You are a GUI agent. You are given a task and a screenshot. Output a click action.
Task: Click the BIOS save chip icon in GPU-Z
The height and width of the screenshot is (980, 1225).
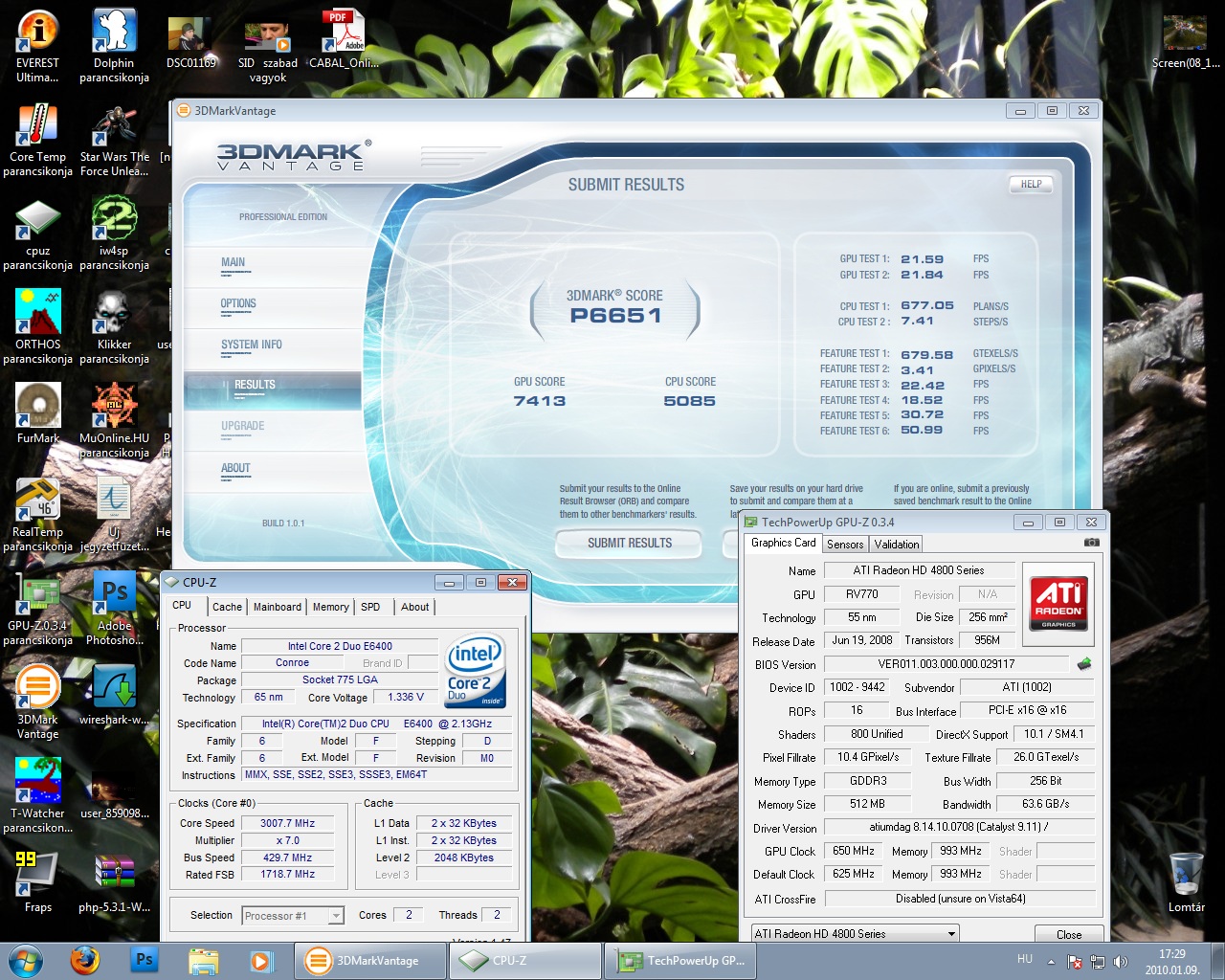click(1084, 663)
